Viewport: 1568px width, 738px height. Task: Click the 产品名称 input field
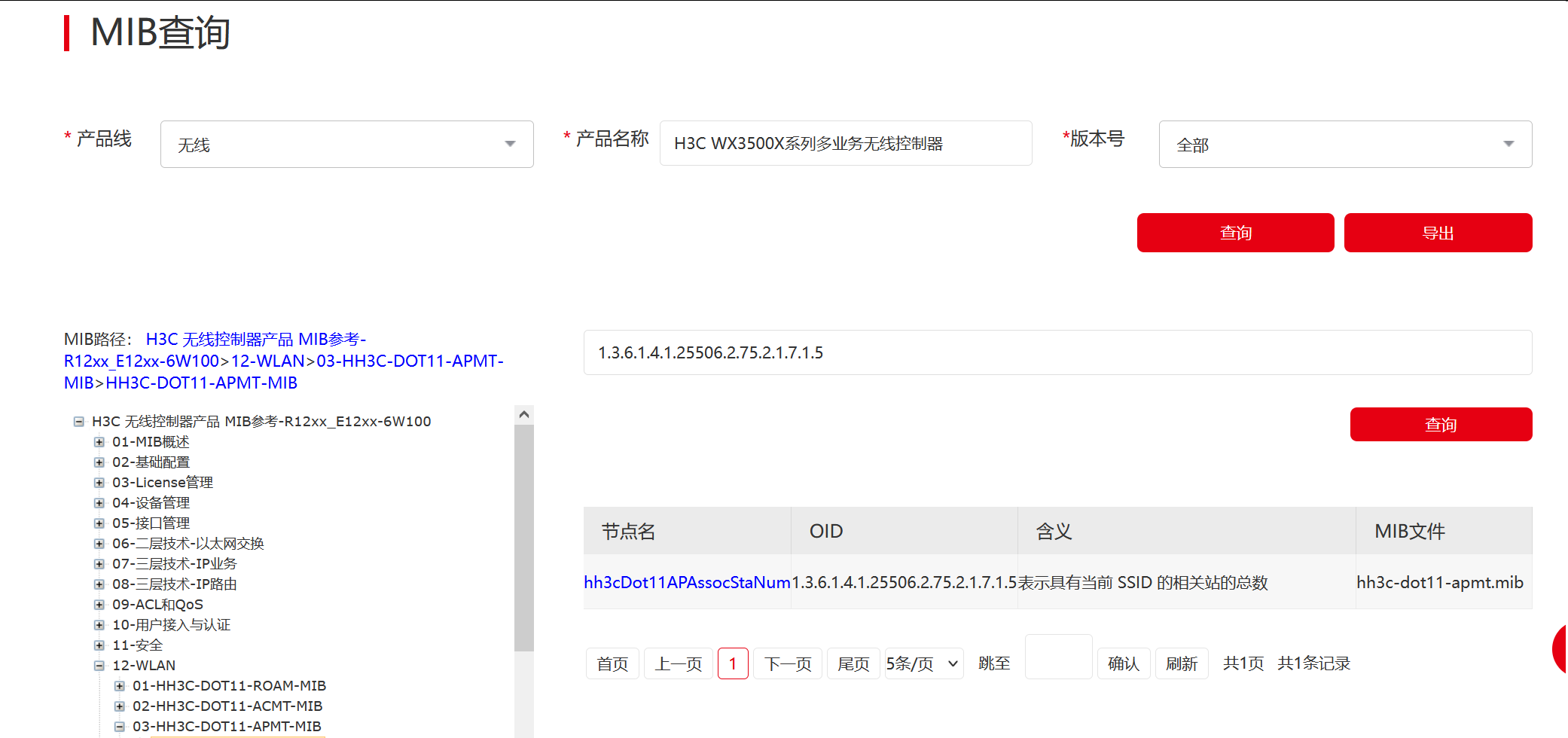845,143
